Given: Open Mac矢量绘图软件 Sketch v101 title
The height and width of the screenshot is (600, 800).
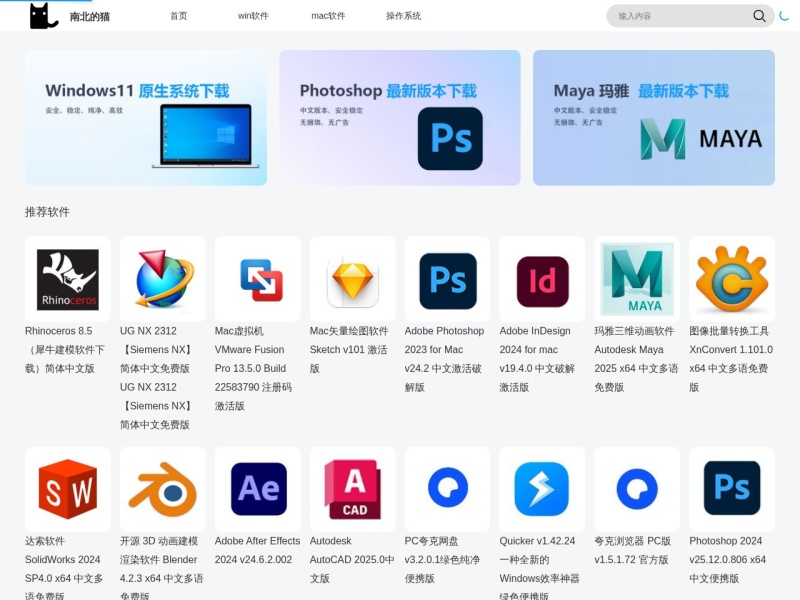Looking at the screenshot, I should pyautogui.click(x=349, y=349).
